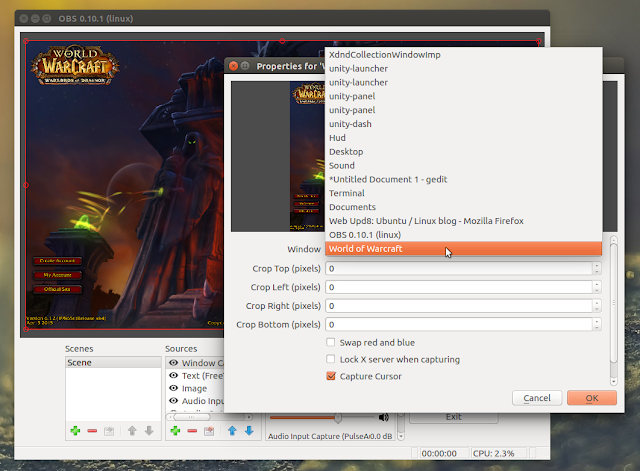This screenshot has width=640, height=471.
Task: Uncheck the Capture Cursor checkbox
Action: click(331, 376)
